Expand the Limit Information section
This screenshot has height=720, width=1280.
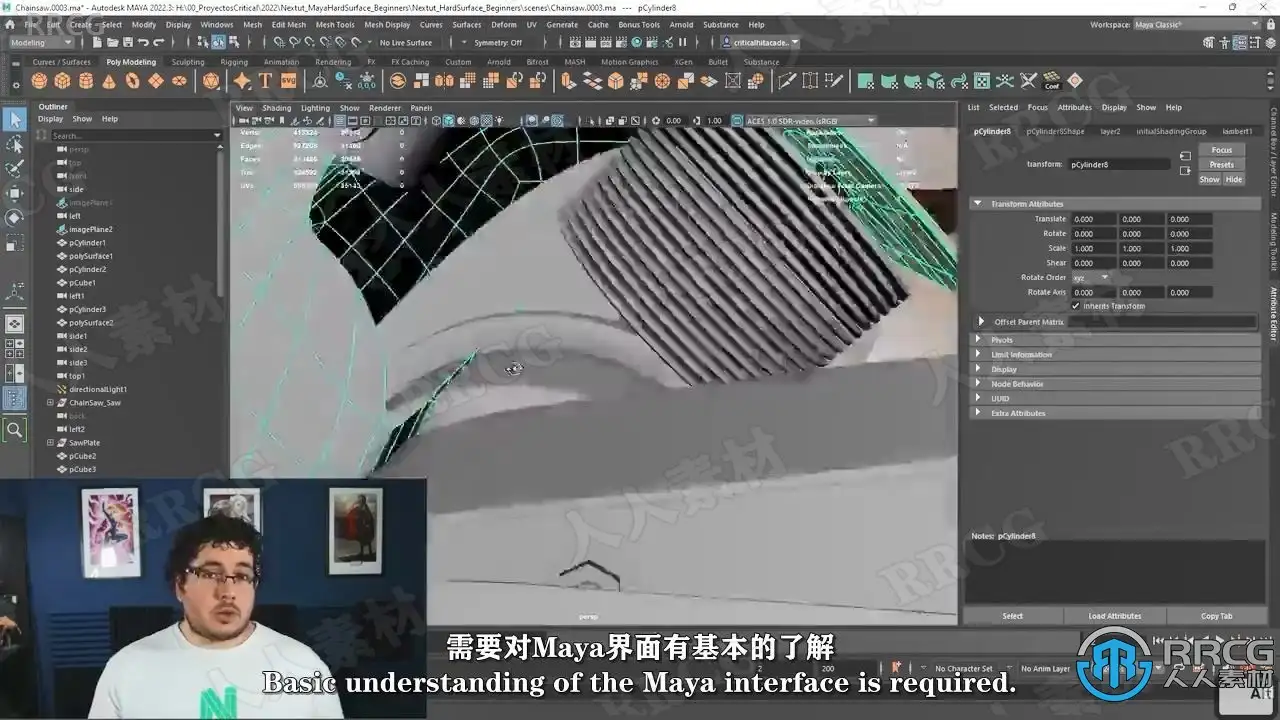(1116, 355)
